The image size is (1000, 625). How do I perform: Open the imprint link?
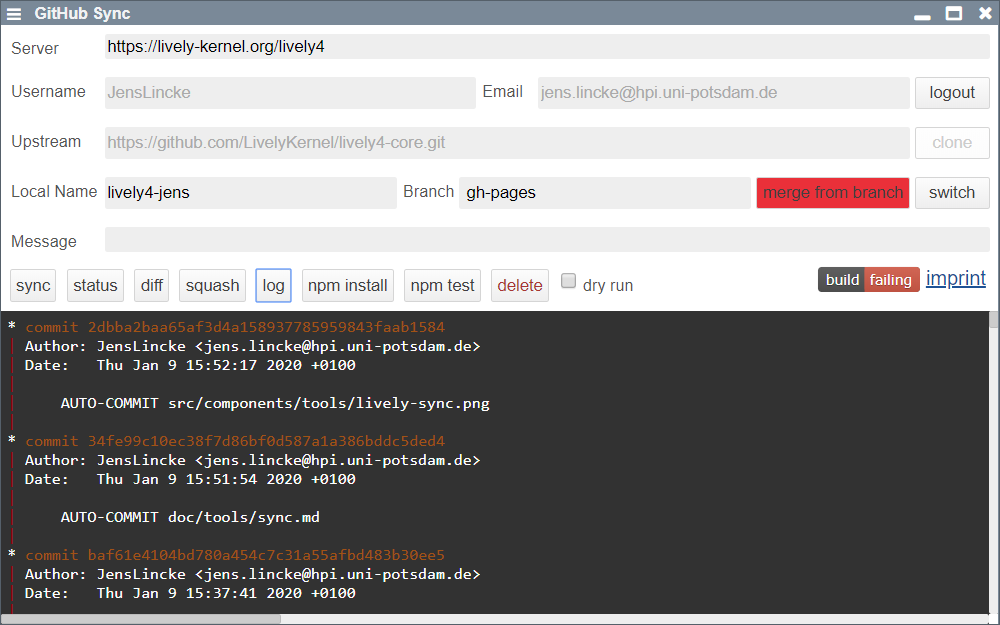[955, 279]
